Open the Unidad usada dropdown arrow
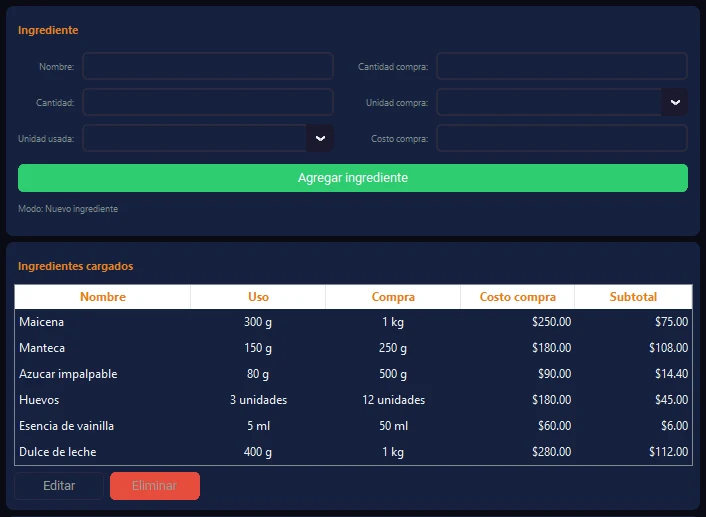The width and height of the screenshot is (706, 517). (320, 138)
